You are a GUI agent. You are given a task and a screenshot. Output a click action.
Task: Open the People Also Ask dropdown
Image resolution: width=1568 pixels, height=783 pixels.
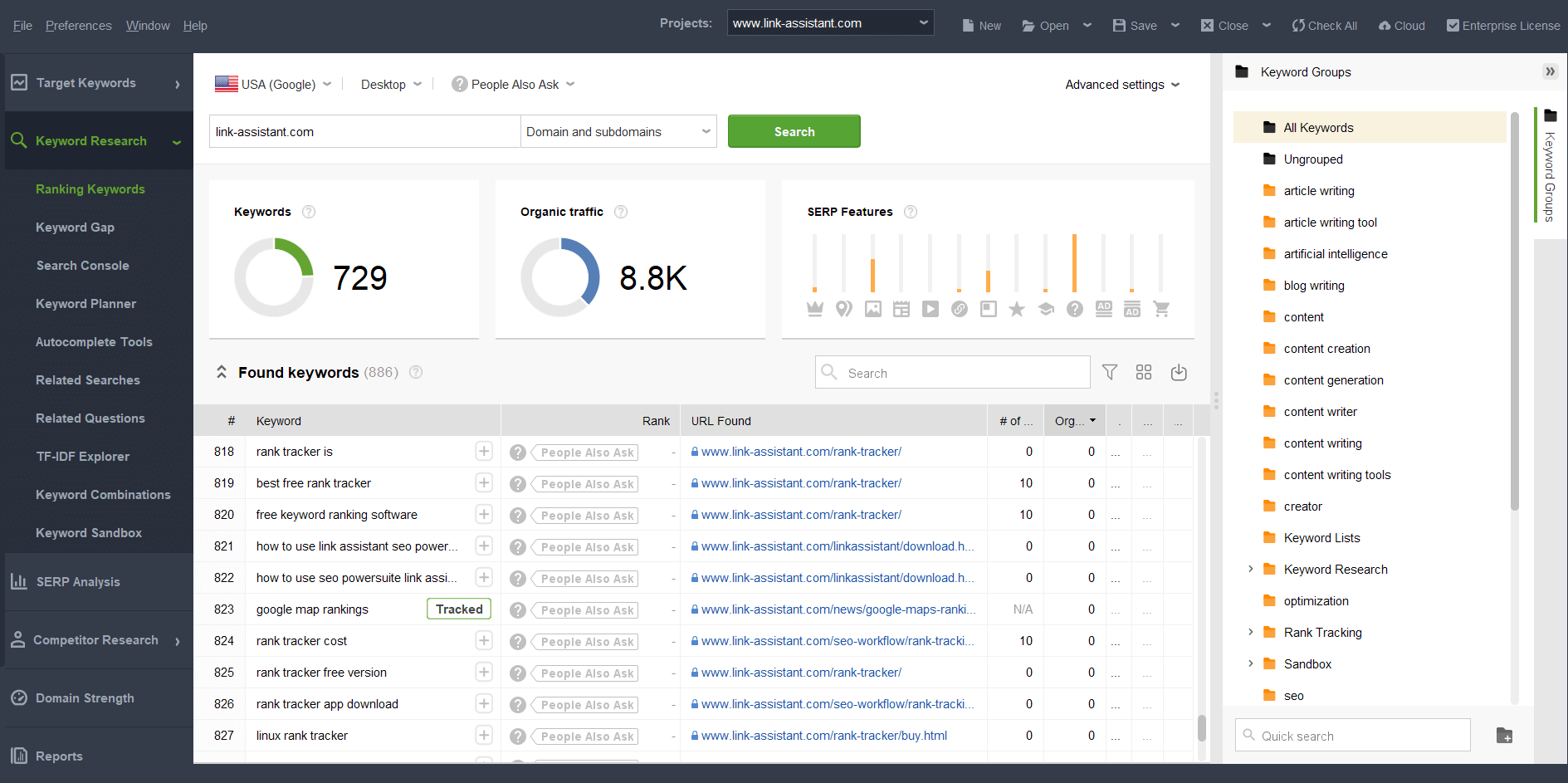point(513,84)
